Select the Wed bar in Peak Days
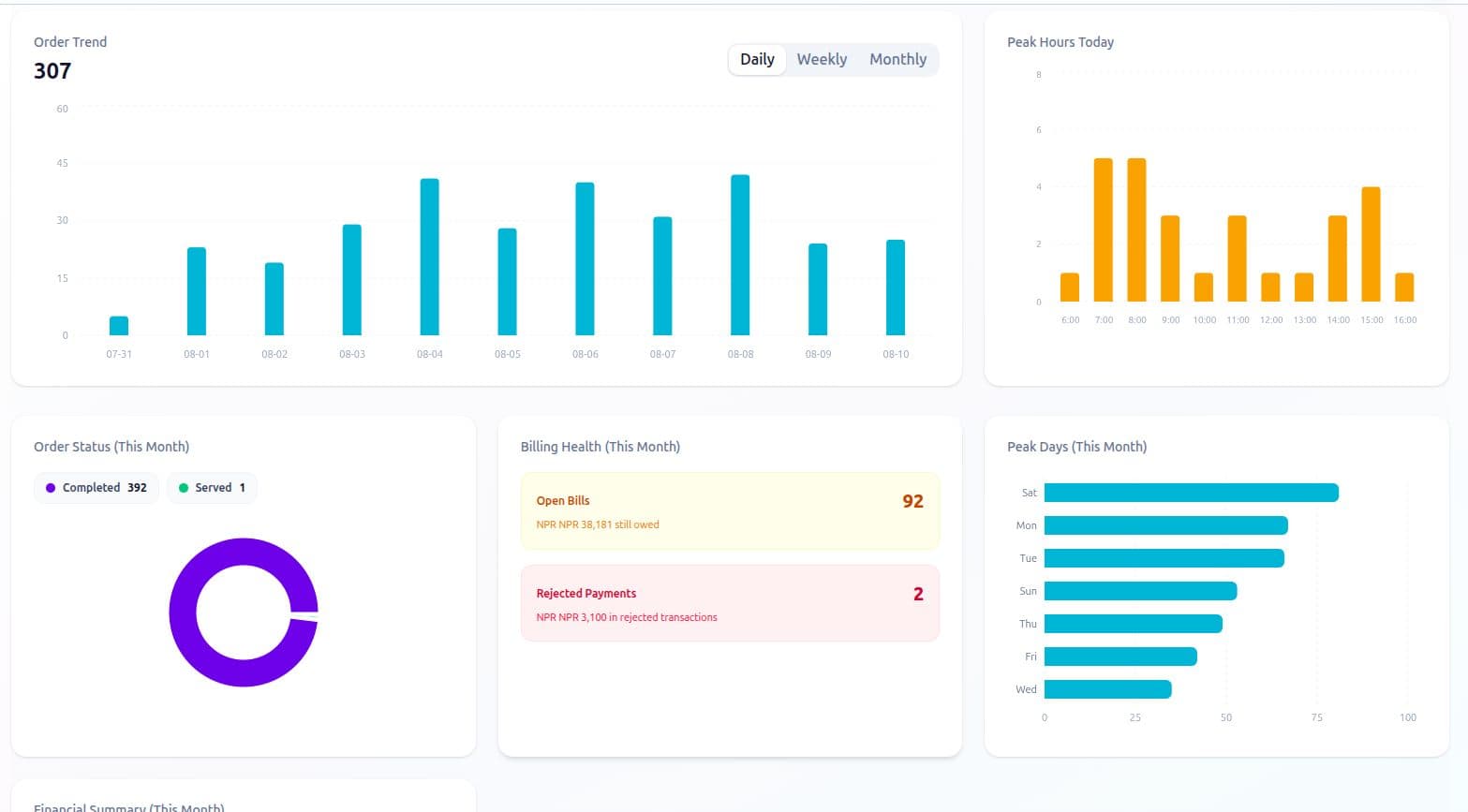The height and width of the screenshot is (812, 1468). [x=1108, y=689]
